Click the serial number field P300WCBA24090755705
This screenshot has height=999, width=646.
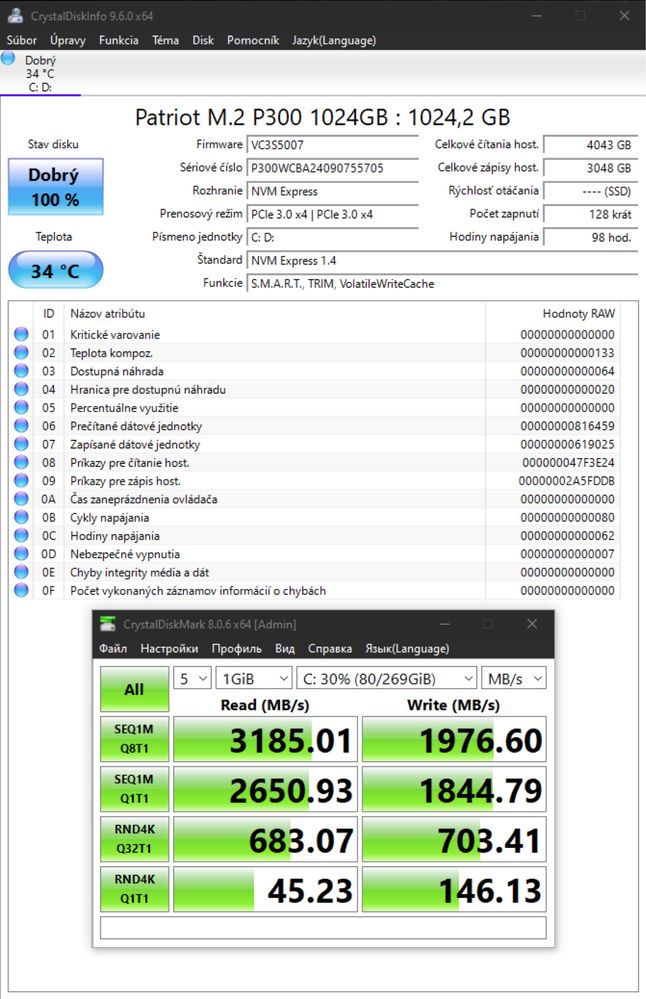pyautogui.click(x=333, y=168)
